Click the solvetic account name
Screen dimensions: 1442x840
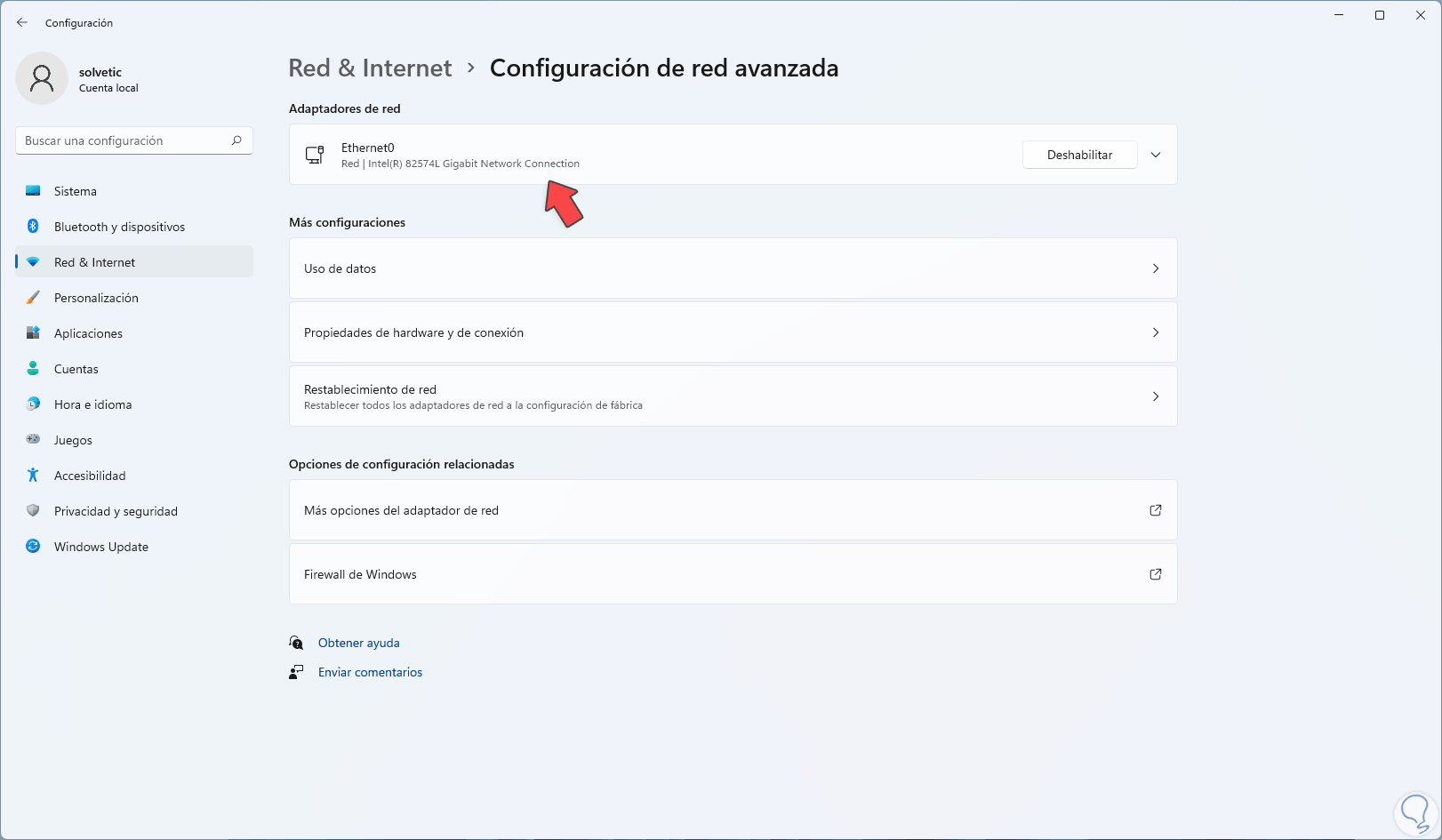[x=100, y=72]
